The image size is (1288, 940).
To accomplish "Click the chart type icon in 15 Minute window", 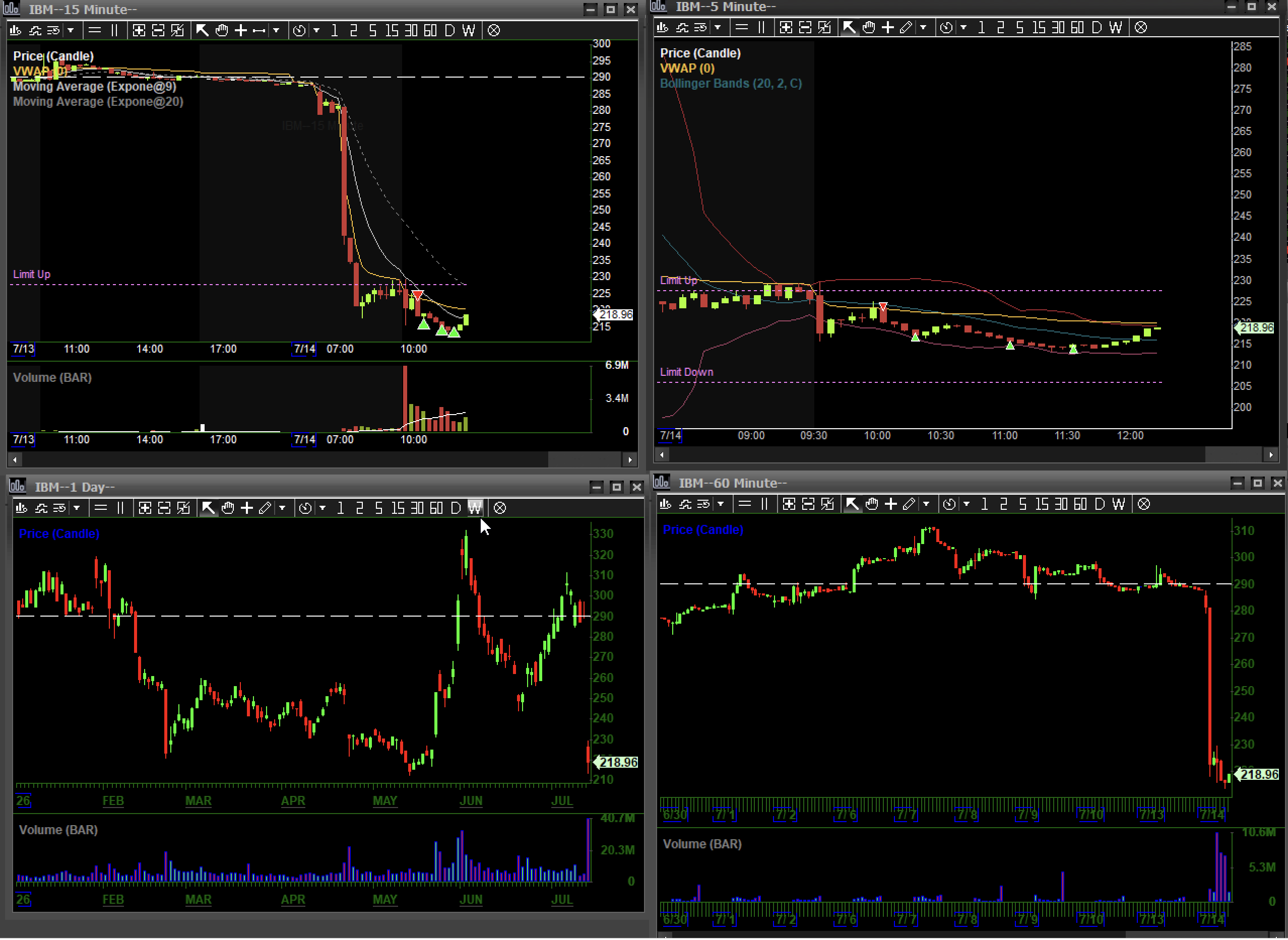I will point(15,30).
